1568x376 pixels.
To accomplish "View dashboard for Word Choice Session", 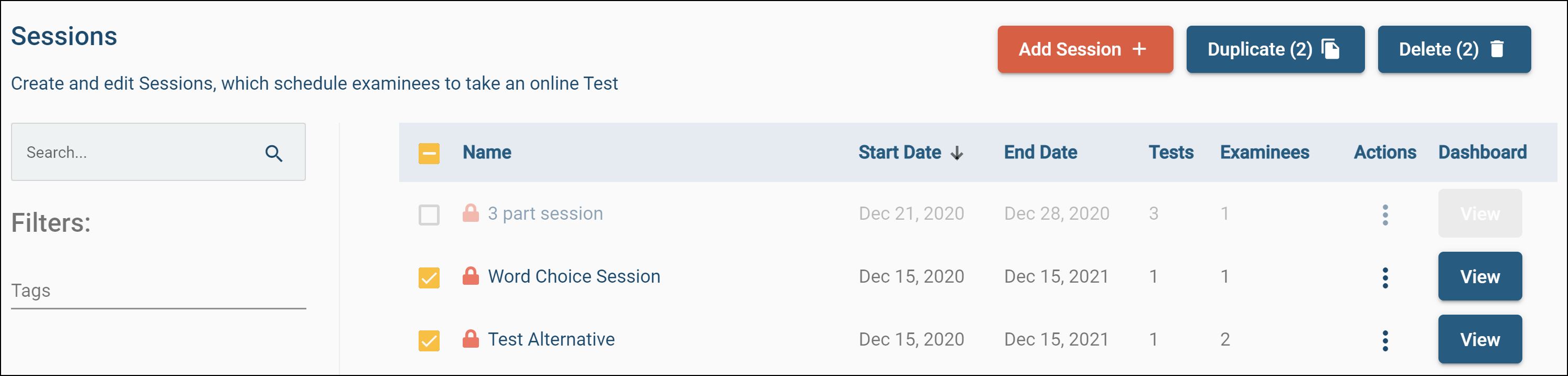I will (1479, 277).
